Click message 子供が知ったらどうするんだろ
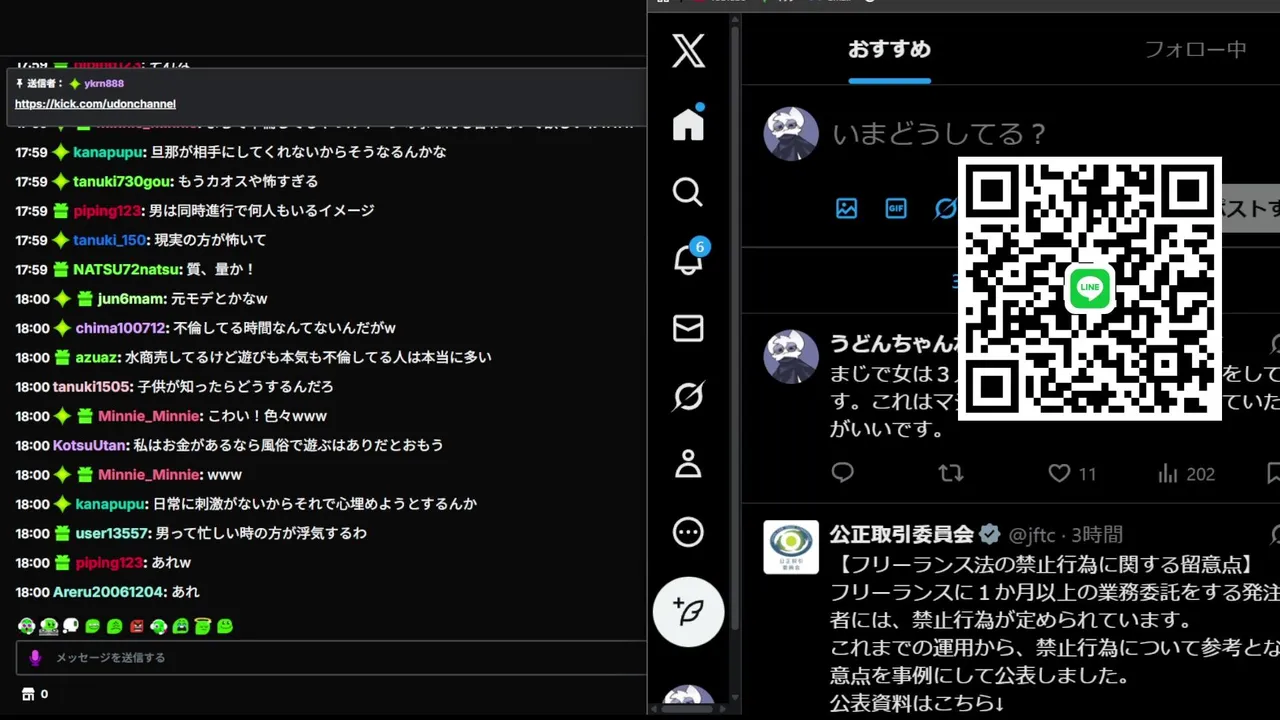This screenshot has height=720, width=1280. [235, 387]
